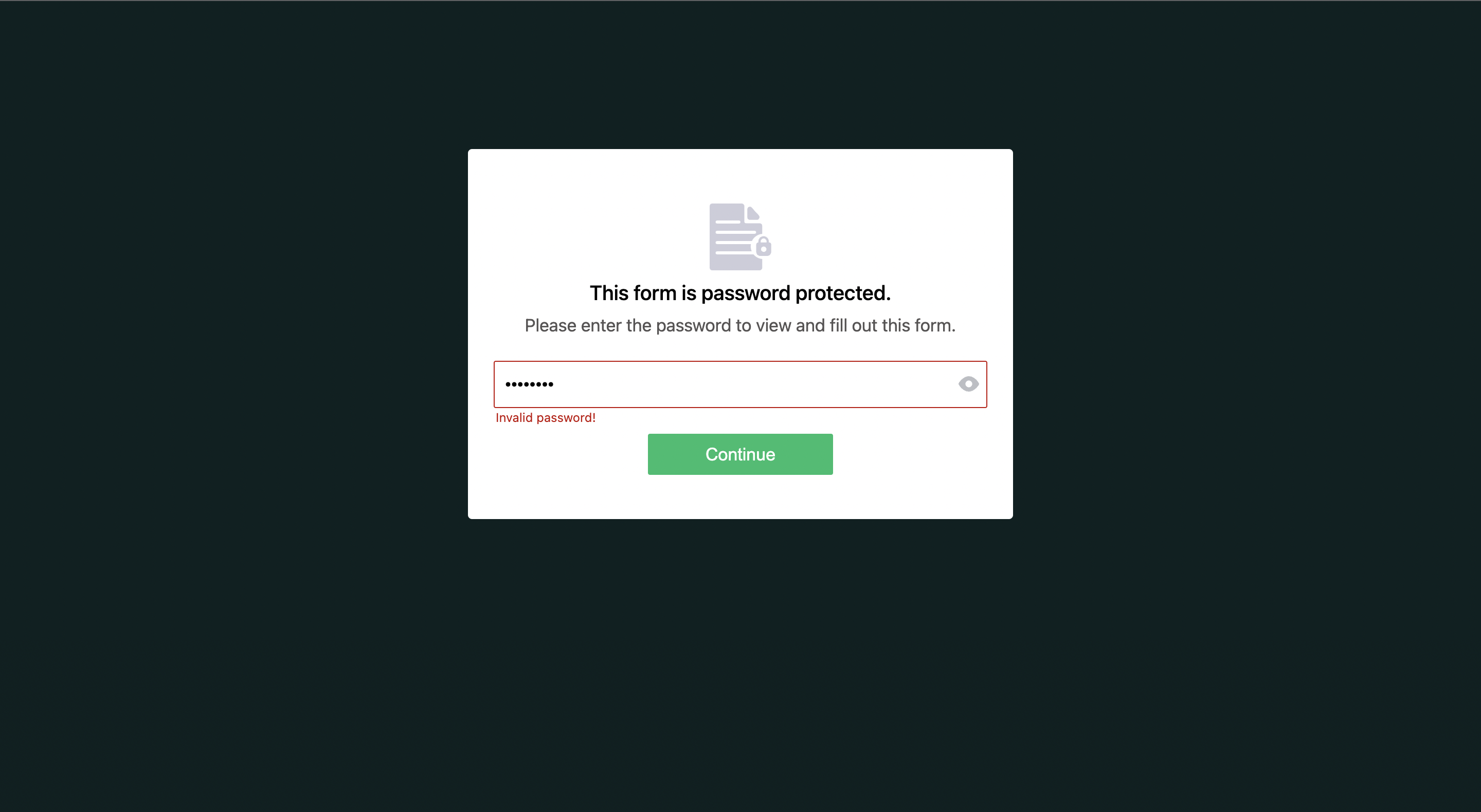Click the Continue button
Screen dimensions: 1481x812
pyautogui.click(x=740, y=454)
